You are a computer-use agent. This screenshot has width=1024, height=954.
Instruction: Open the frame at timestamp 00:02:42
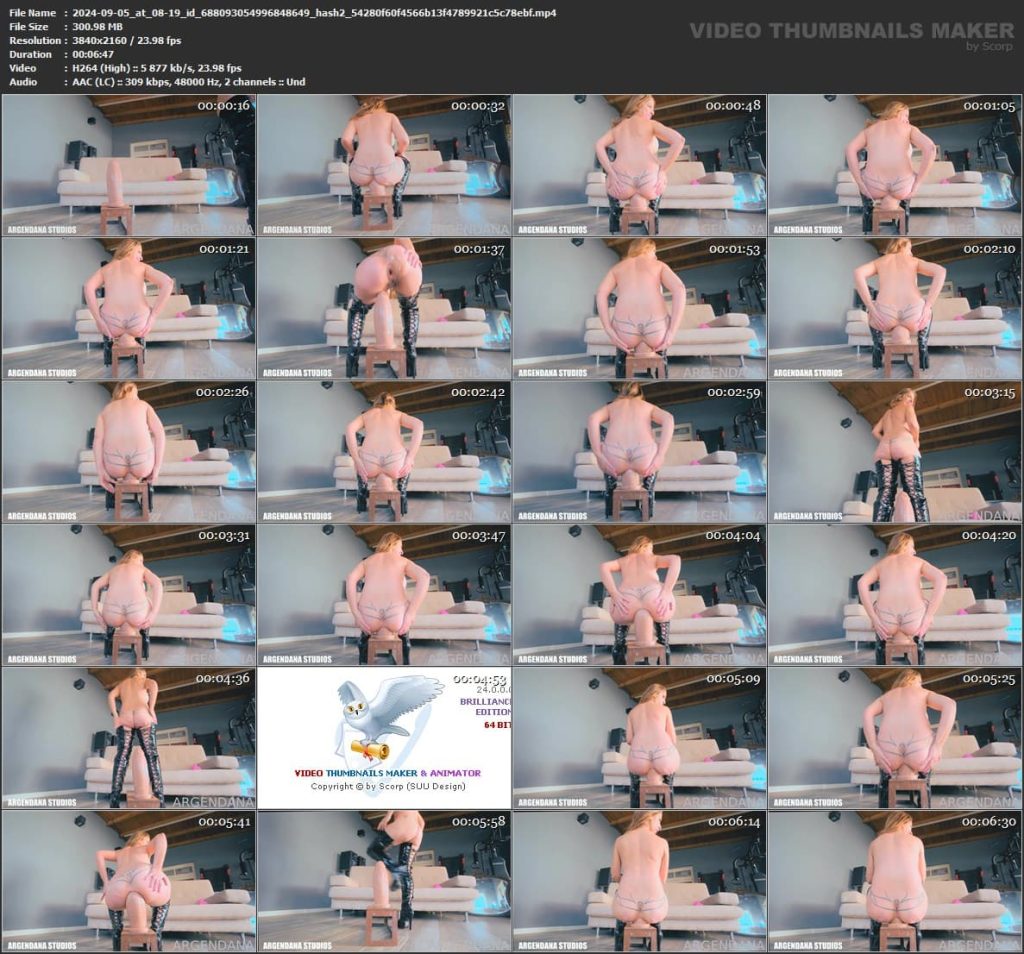click(384, 451)
